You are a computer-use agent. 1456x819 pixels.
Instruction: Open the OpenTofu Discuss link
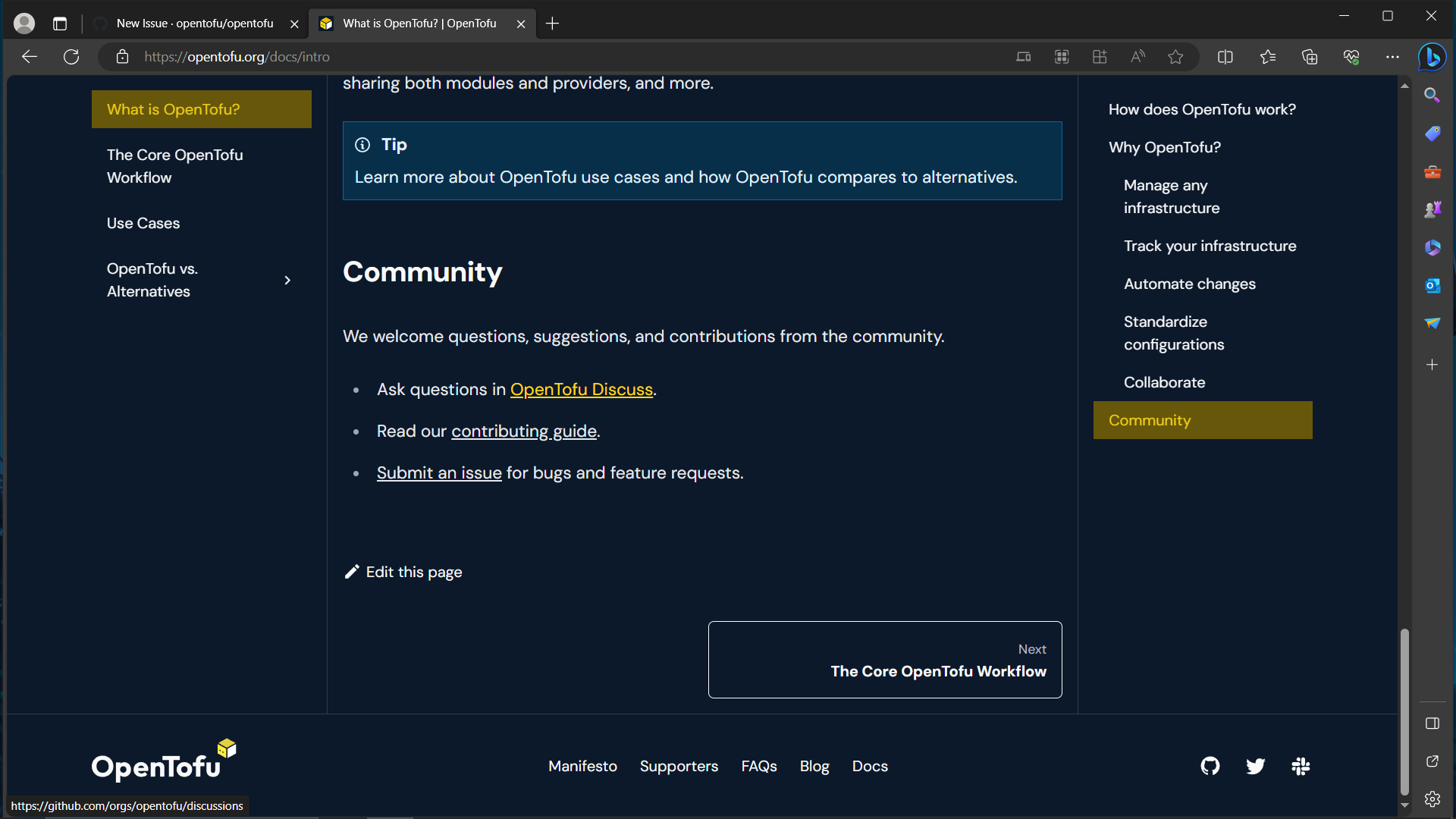click(x=581, y=389)
